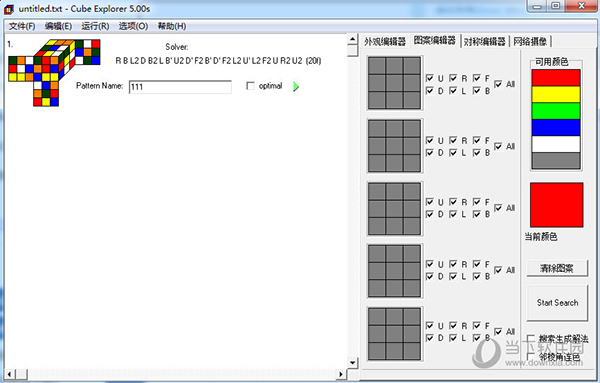The image size is (600, 383).
Task: Click the cube pattern thumbnail numbered 1
Action: [54, 72]
